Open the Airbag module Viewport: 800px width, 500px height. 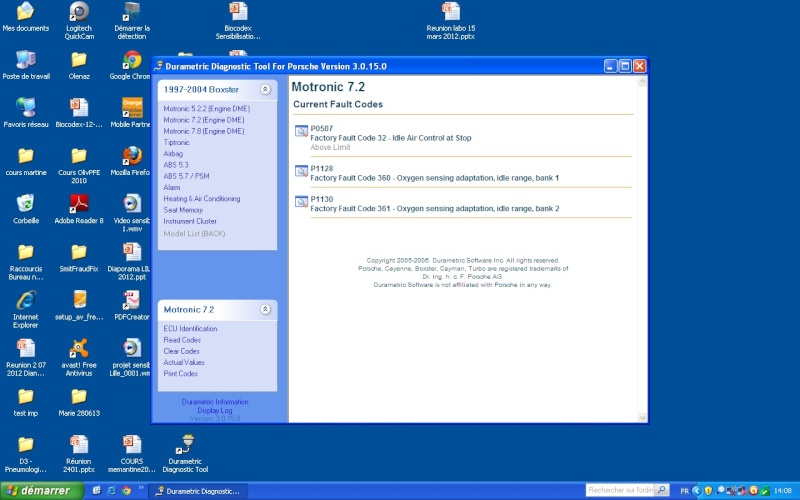(173, 154)
